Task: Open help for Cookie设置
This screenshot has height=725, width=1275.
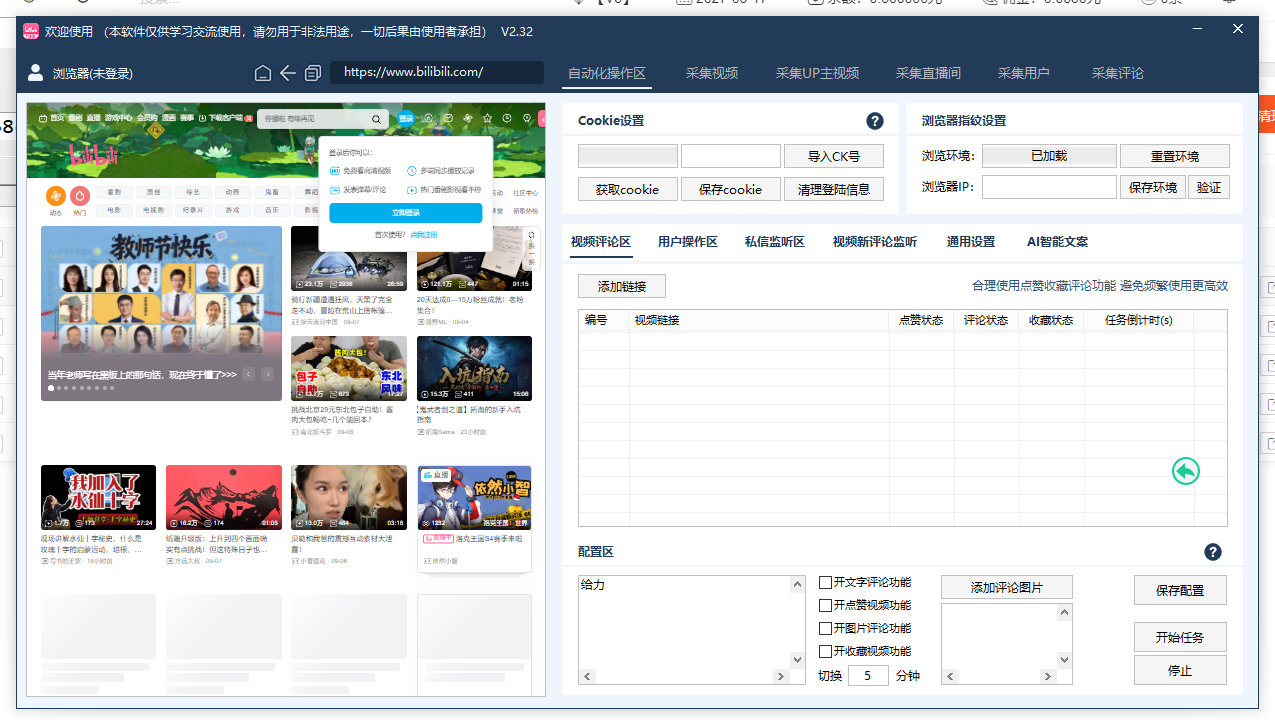Action: pyautogui.click(x=875, y=121)
